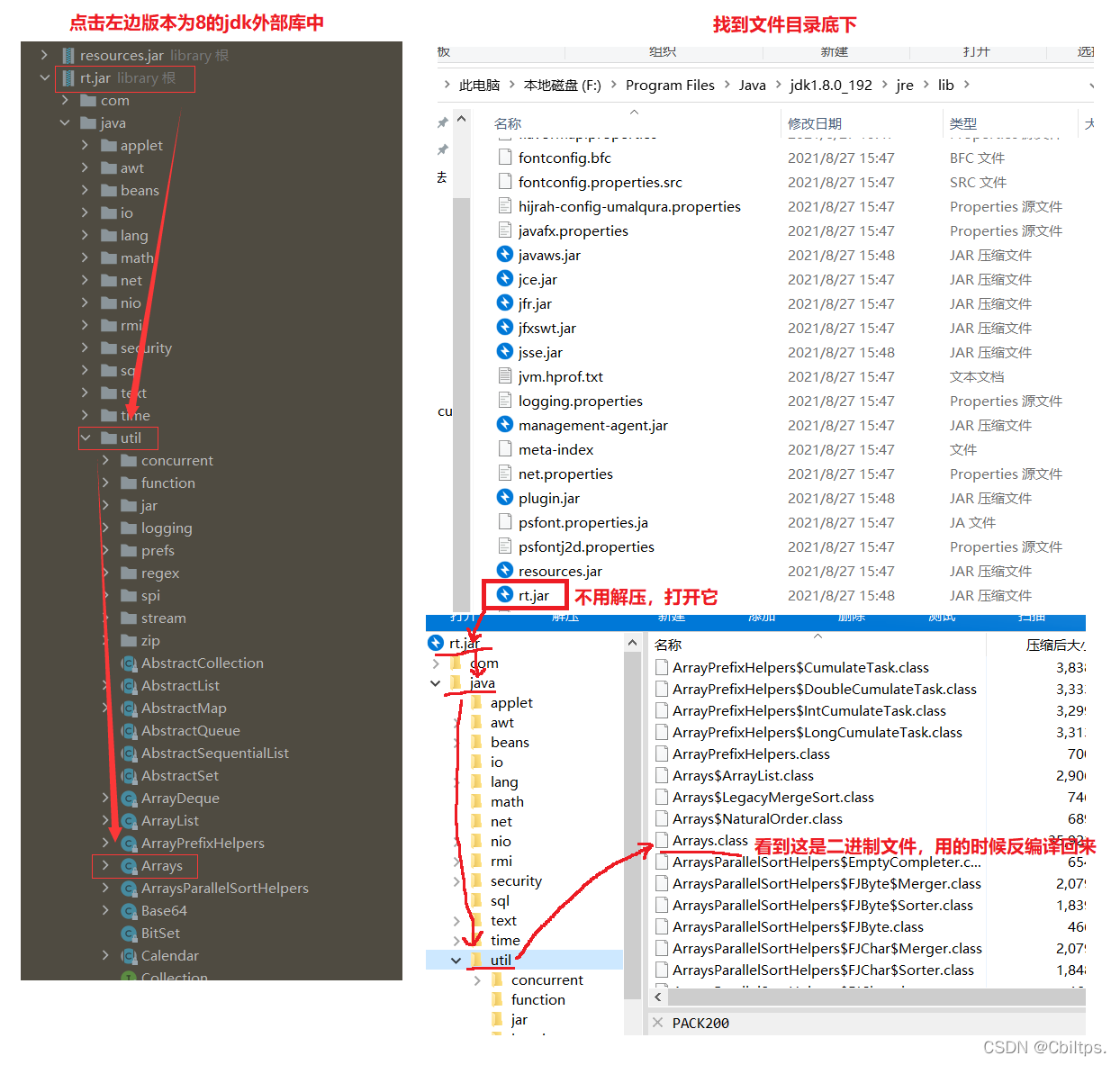
Task: Click the management-agent.jar file icon
Action: tap(505, 425)
